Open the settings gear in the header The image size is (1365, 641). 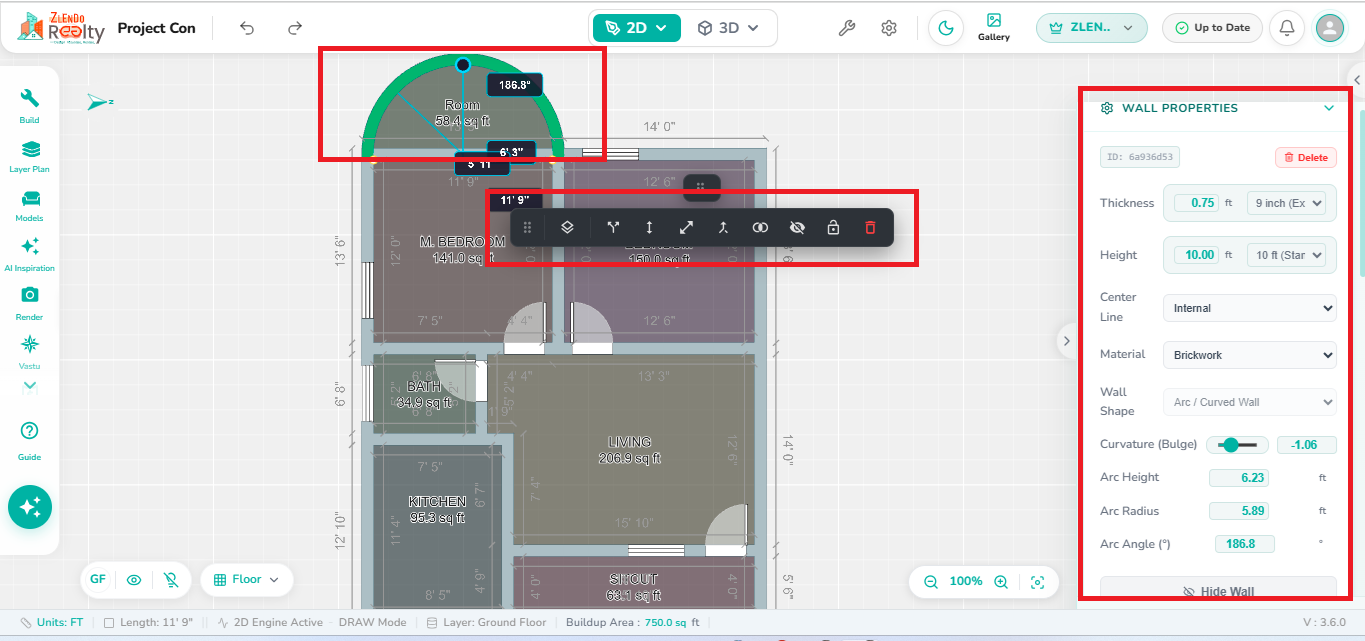(889, 28)
